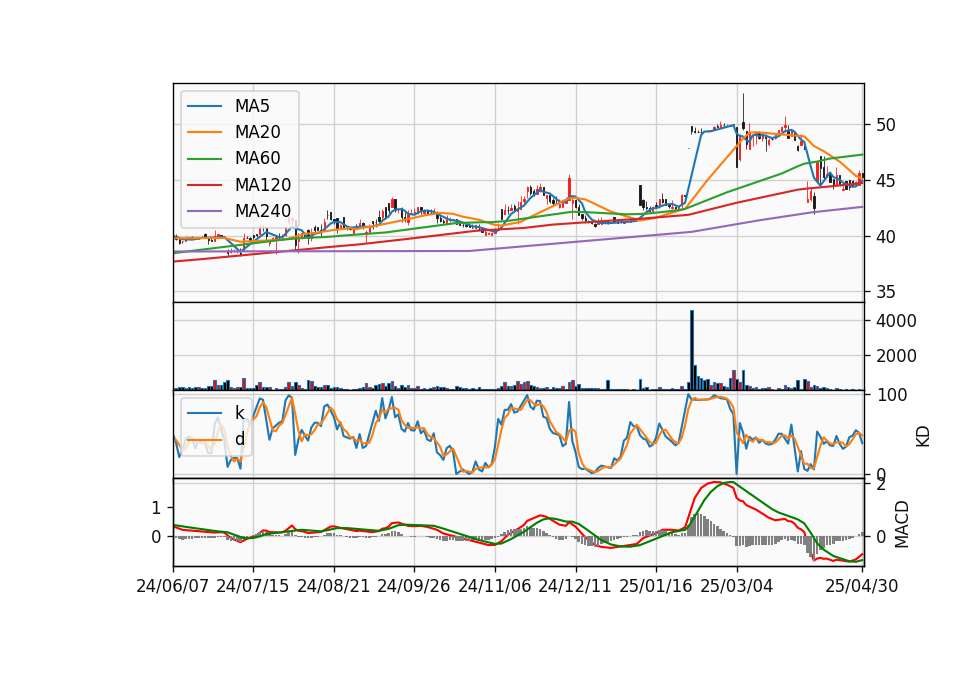Click the volume axis value 2000

pos(896,356)
